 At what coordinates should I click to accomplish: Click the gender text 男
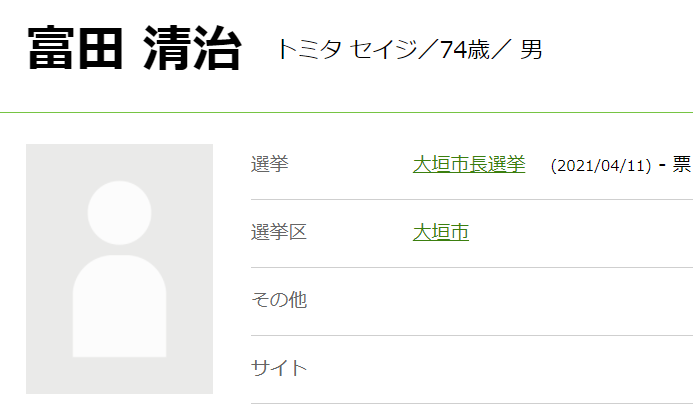(x=531, y=49)
